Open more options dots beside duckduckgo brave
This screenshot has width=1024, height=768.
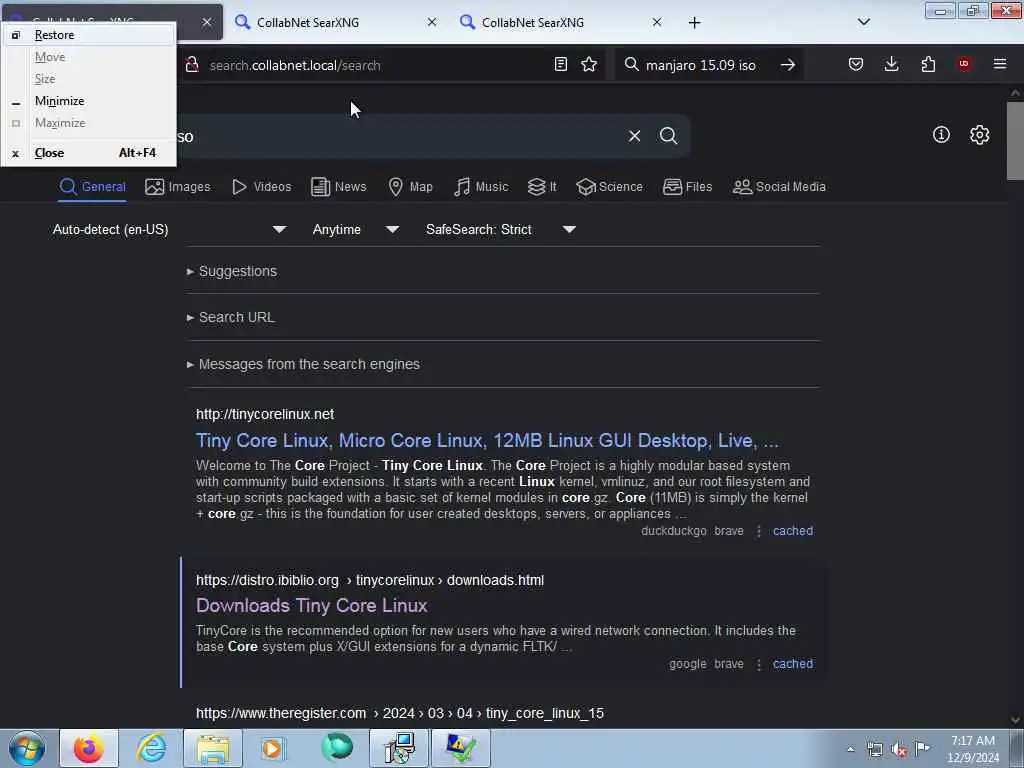[x=758, y=532]
